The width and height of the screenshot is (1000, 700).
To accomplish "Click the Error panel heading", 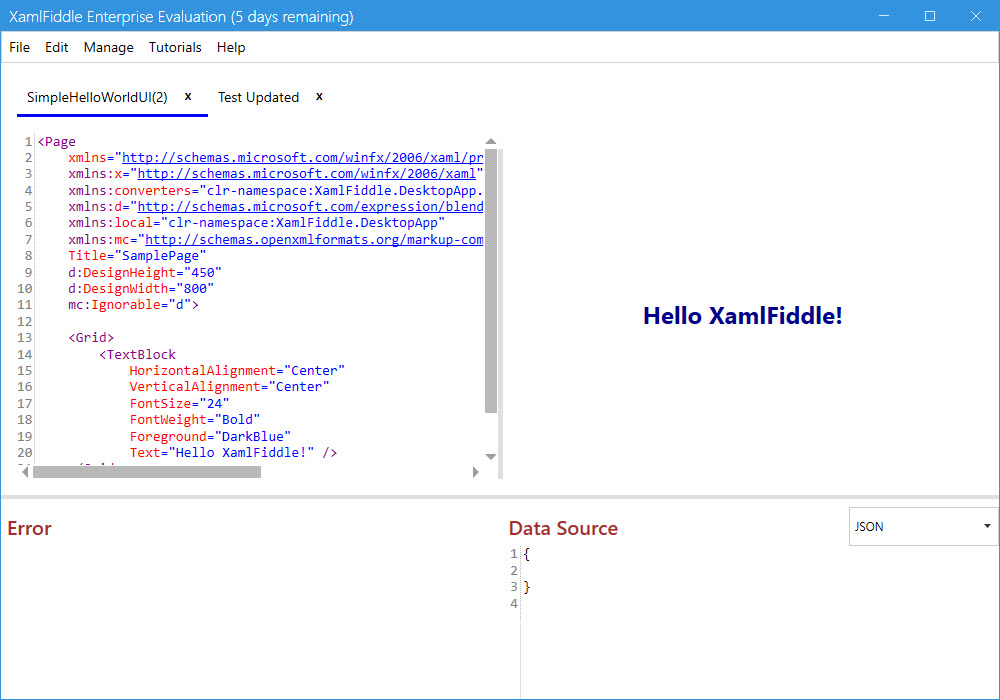I will [29, 528].
